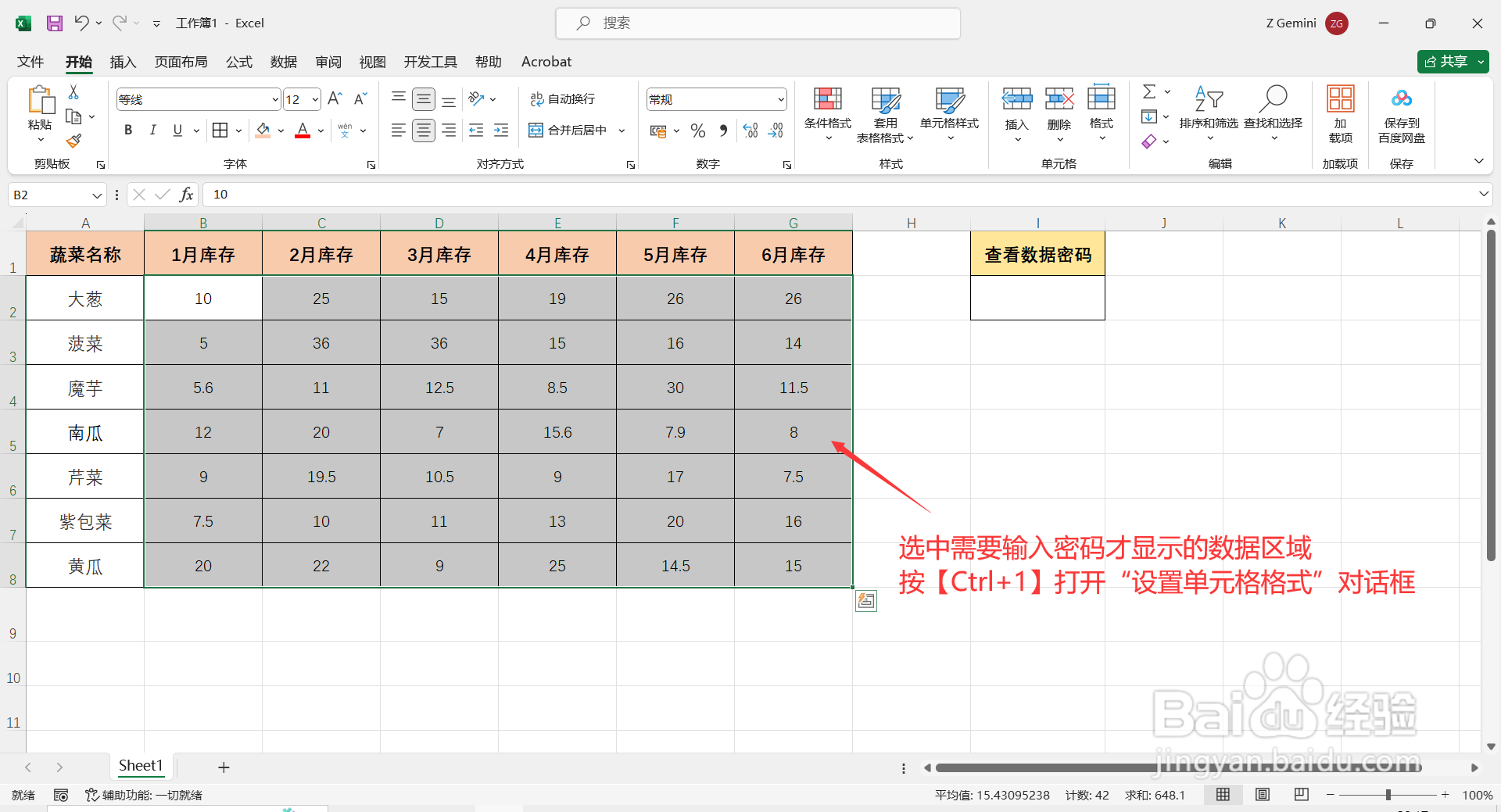
Task: Click the search box (搜索)
Action: (758, 23)
